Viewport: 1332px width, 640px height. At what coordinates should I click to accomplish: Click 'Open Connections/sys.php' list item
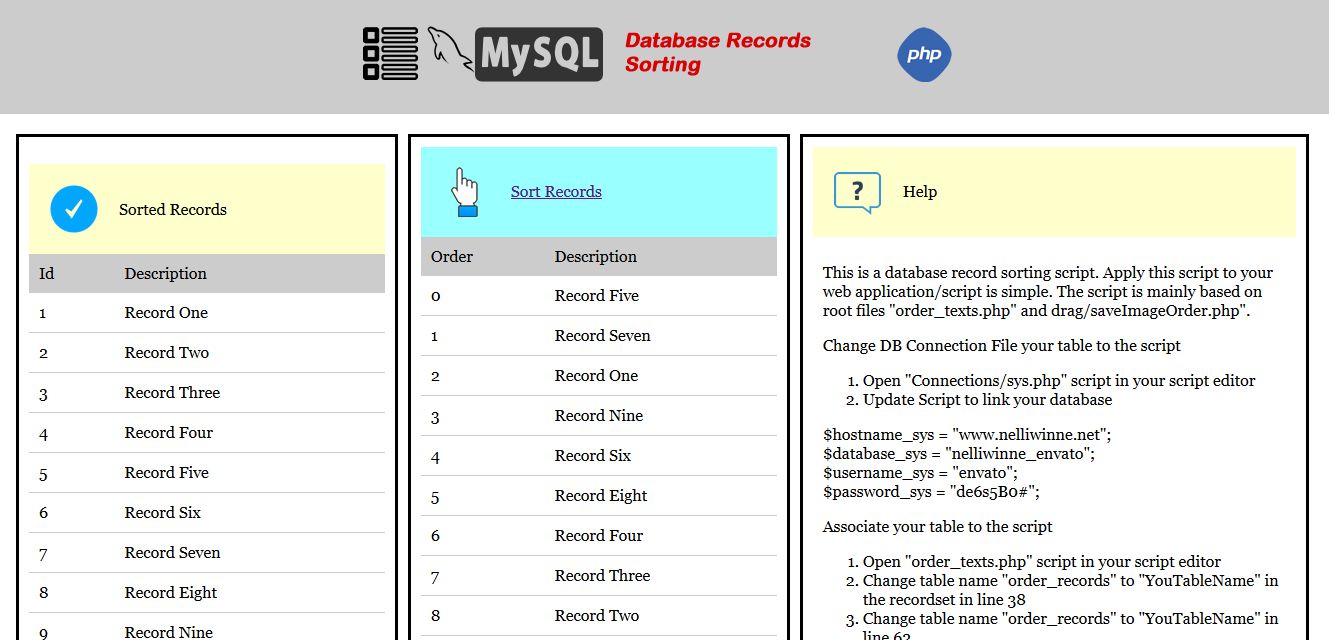1059,381
